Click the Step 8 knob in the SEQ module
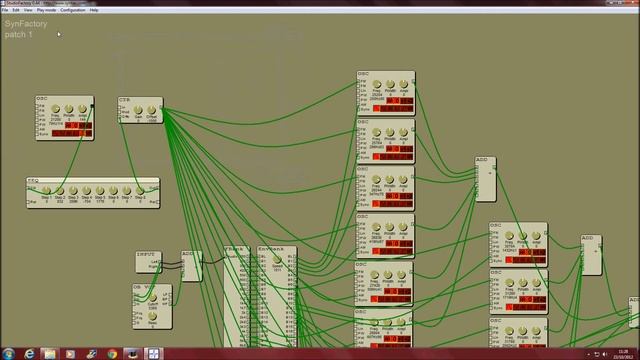The width and height of the screenshot is (640, 360). pos(140,191)
